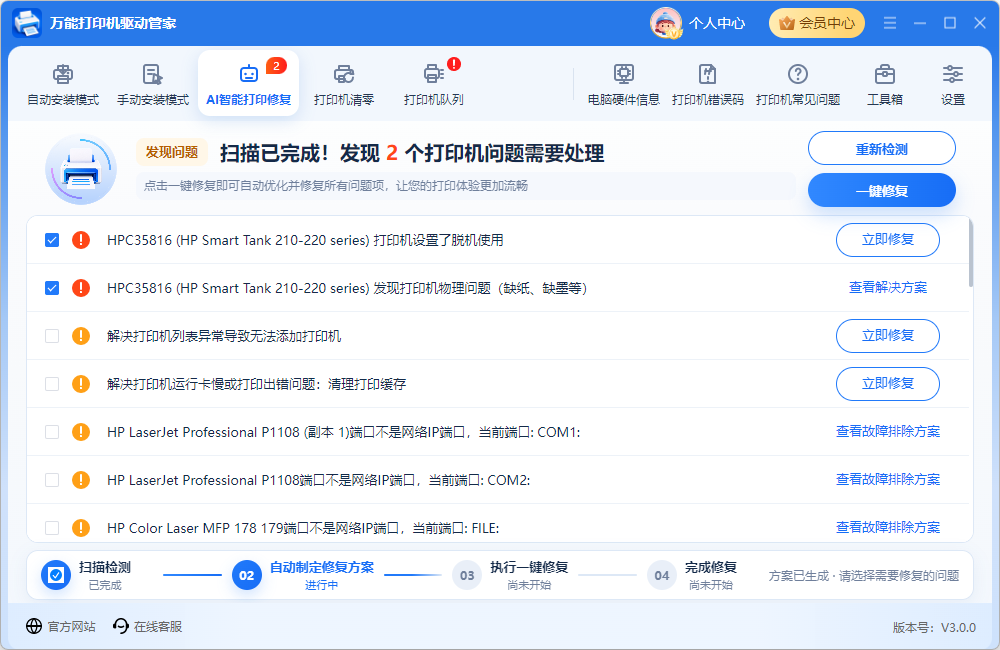Click the user avatar icon
The width and height of the screenshot is (1000, 650).
(665, 23)
